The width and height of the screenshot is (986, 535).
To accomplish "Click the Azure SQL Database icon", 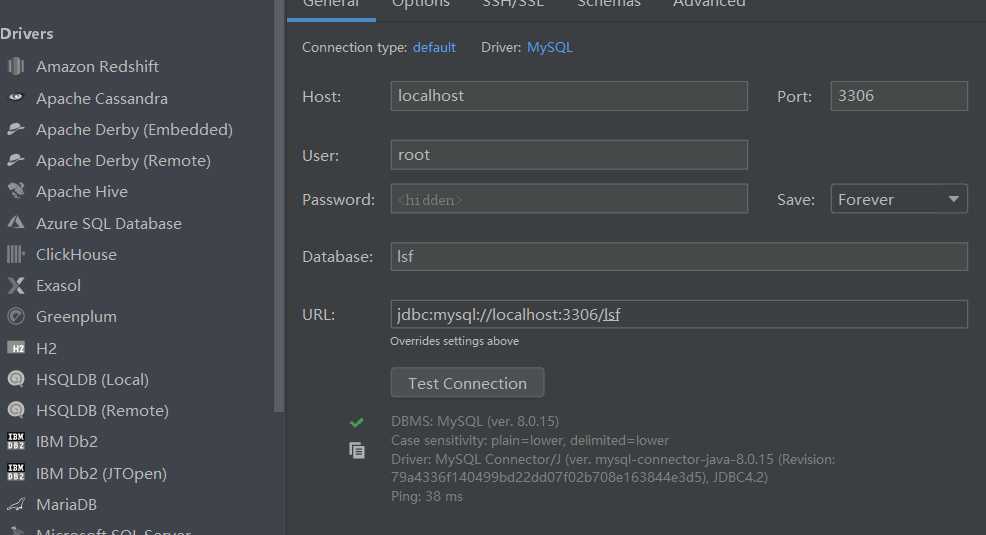I will tap(16, 223).
